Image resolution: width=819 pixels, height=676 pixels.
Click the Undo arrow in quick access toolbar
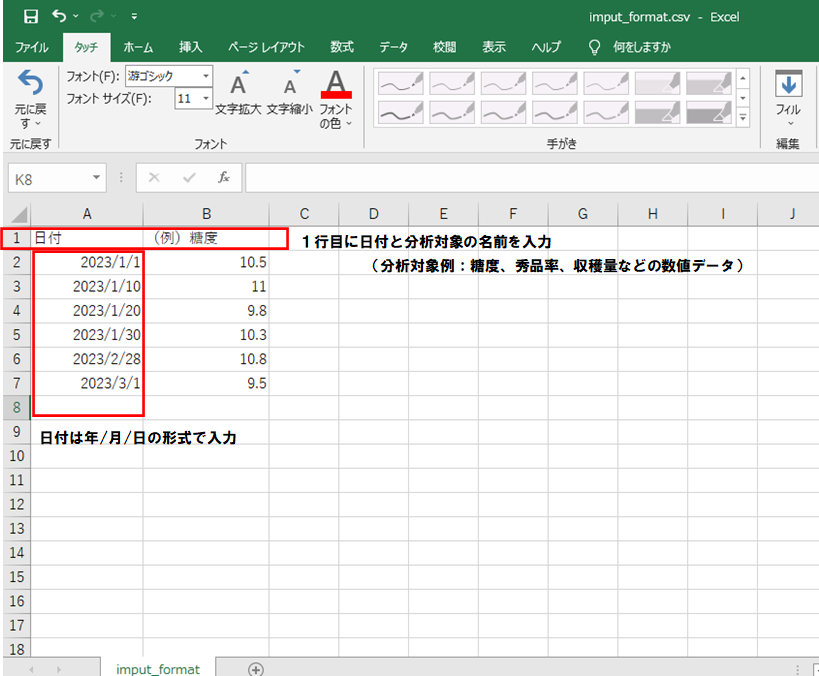[58, 16]
